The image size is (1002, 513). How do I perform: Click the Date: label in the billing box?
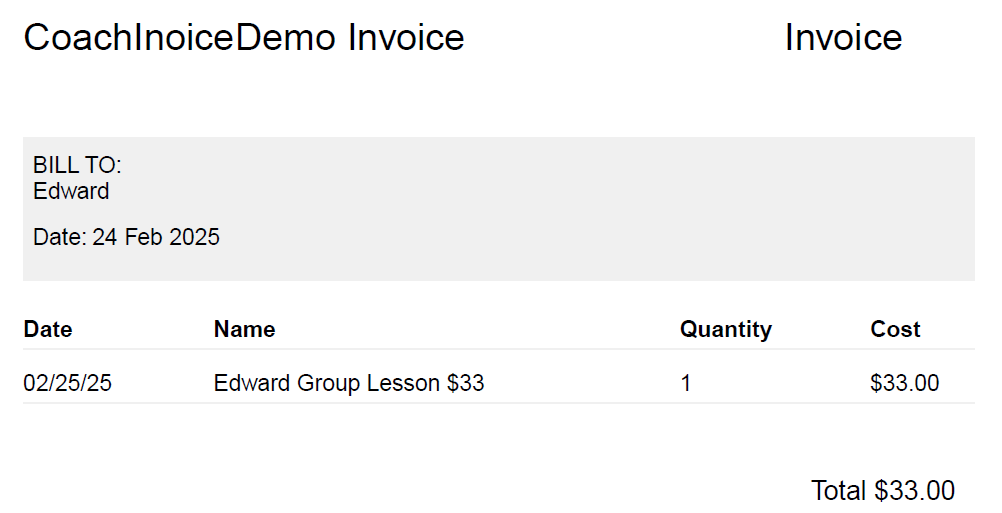coord(60,238)
